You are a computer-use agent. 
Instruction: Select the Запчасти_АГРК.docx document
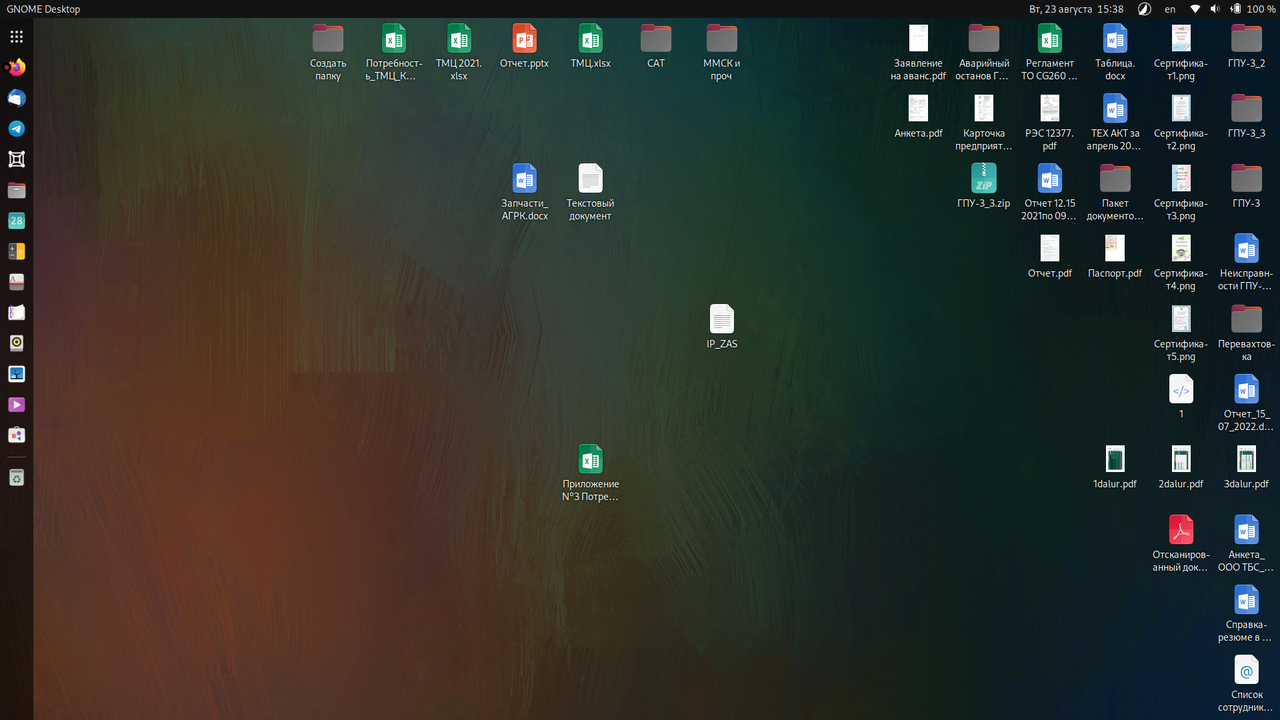pyautogui.click(x=525, y=193)
